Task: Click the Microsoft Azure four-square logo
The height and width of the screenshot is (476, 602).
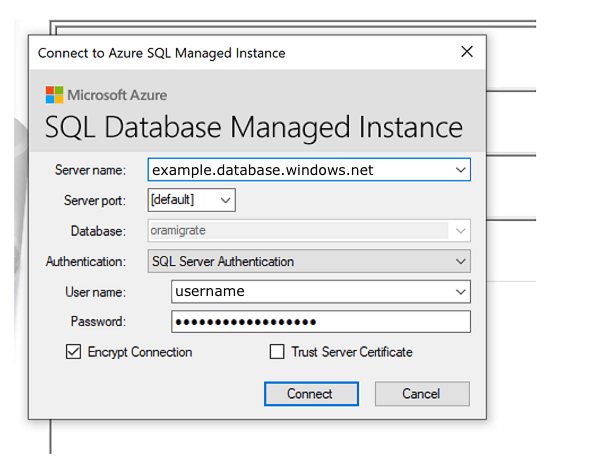Action: pyautogui.click(x=54, y=95)
